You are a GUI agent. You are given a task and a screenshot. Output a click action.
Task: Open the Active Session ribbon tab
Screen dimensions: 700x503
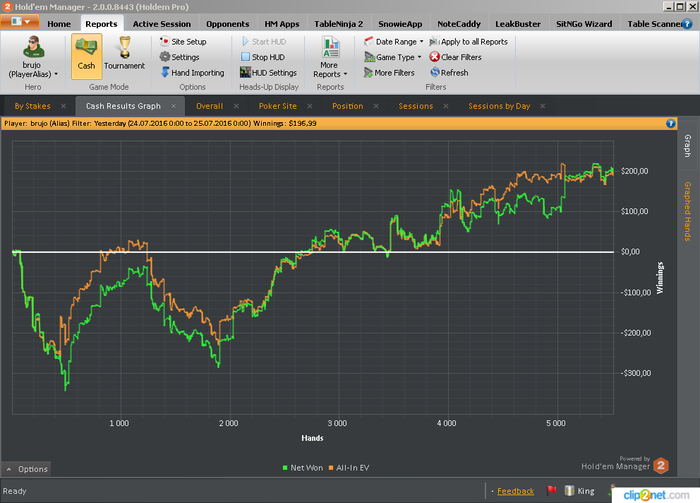(x=162, y=24)
